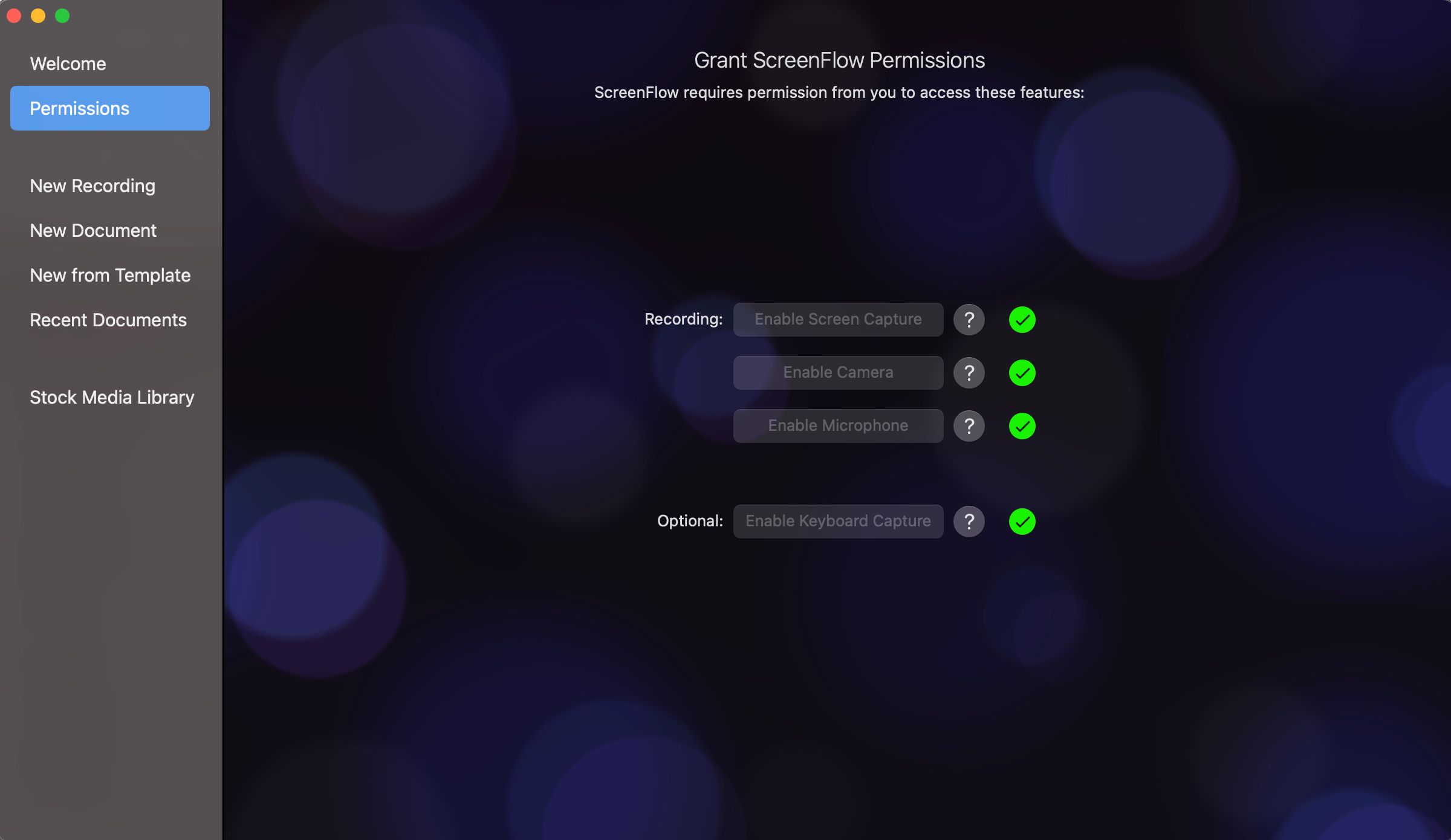Select the Stock Media Library option
Viewport: 1451px width, 840px height.
coord(112,397)
